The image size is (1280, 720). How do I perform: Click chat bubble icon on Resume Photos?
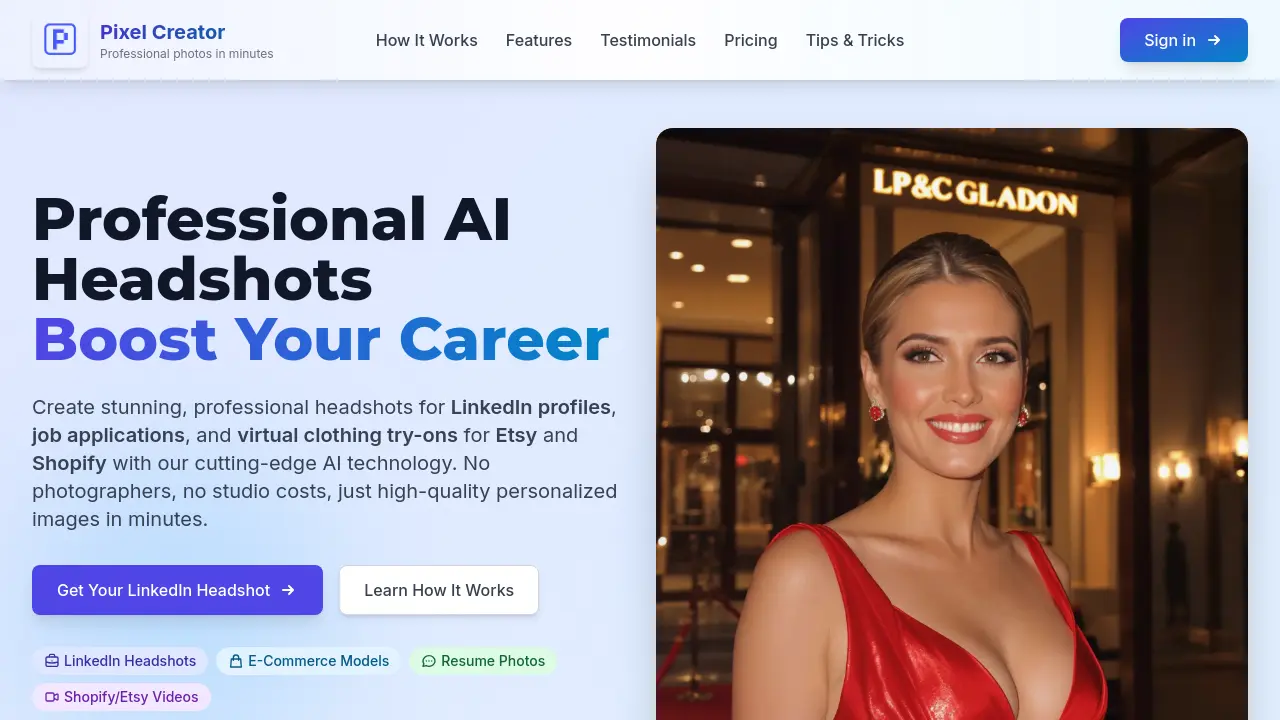coord(429,661)
